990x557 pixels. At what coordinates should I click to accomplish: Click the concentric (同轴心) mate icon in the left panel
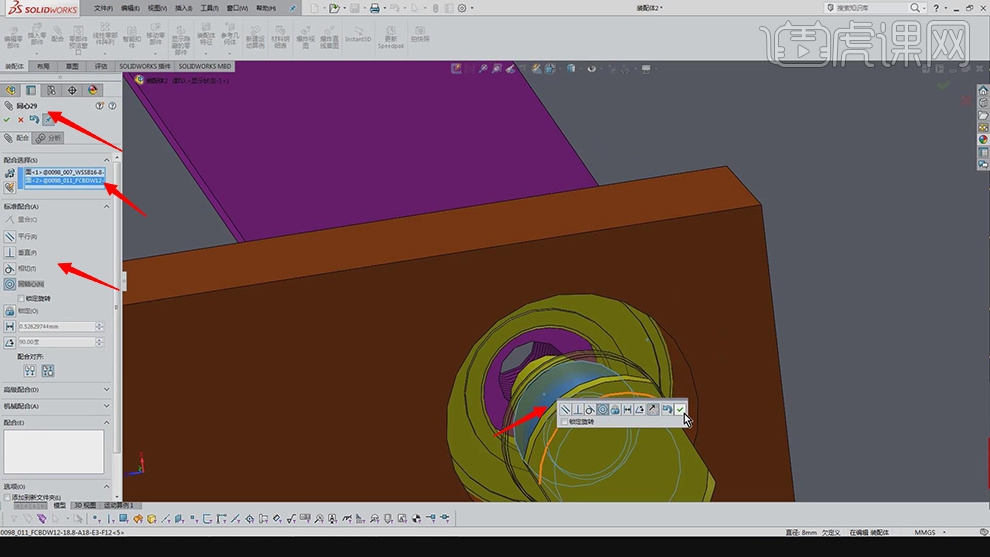tap(10, 284)
